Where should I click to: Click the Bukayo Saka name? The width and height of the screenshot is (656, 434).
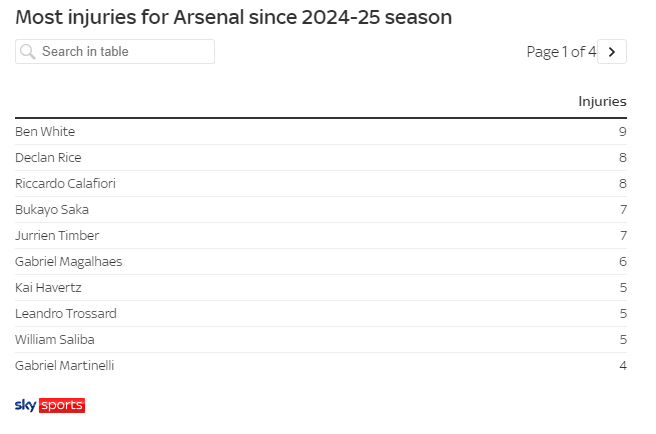(52, 210)
